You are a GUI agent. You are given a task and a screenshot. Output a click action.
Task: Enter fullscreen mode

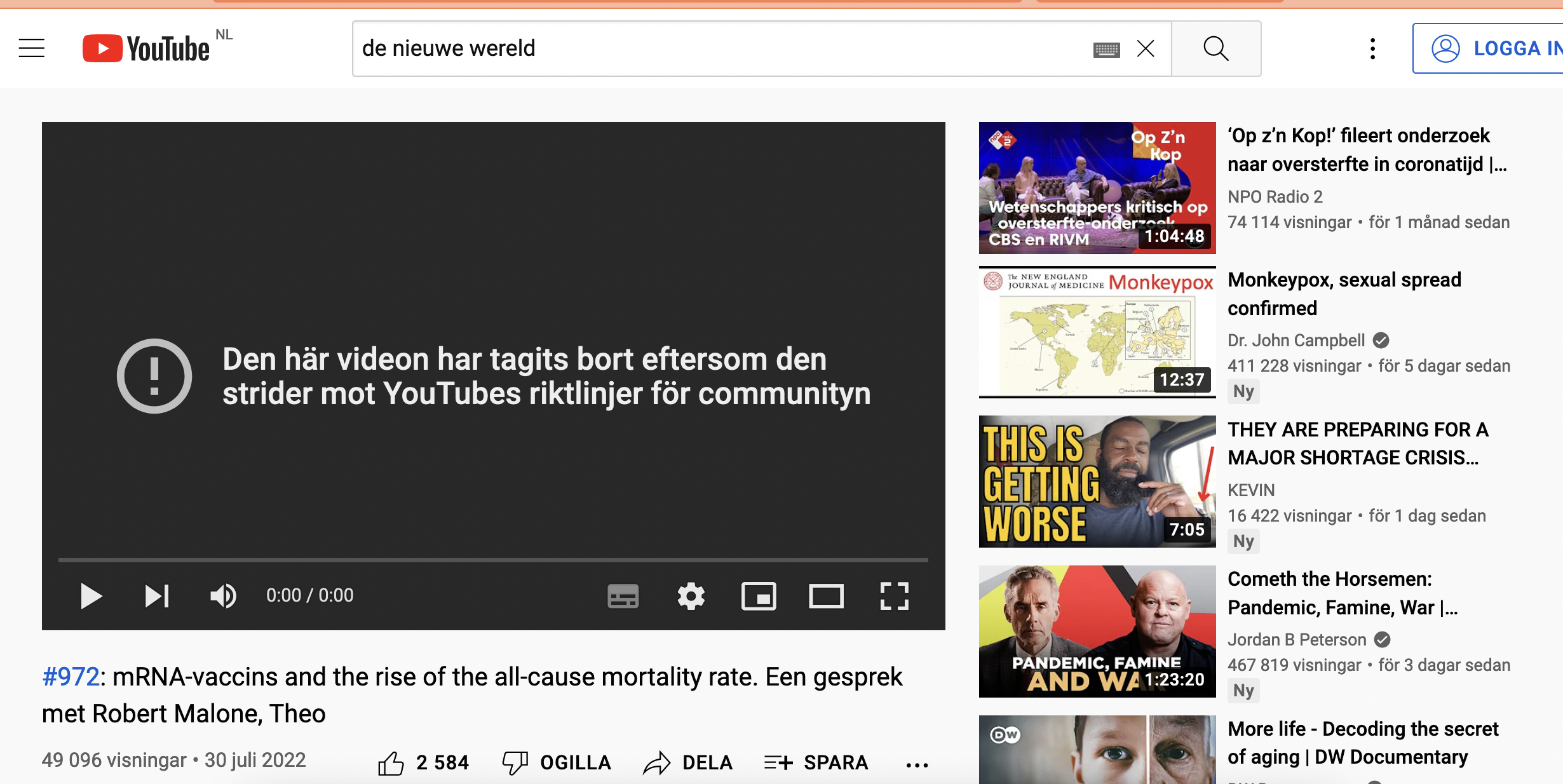pyautogui.click(x=894, y=596)
